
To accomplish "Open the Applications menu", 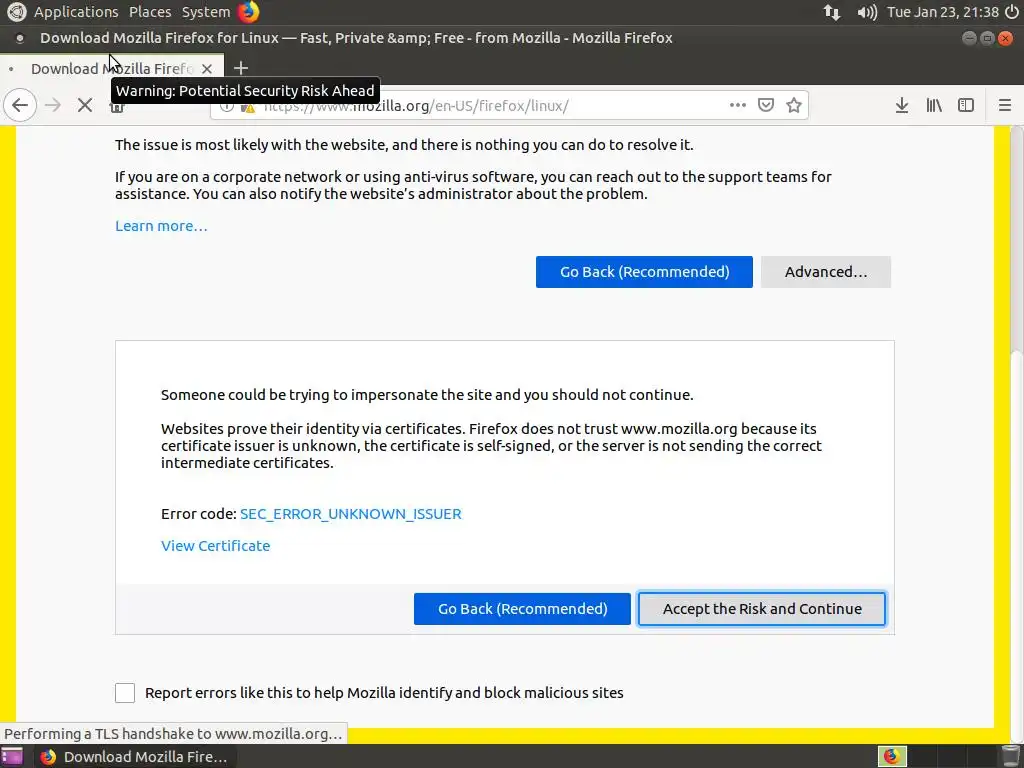I will [x=76, y=12].
